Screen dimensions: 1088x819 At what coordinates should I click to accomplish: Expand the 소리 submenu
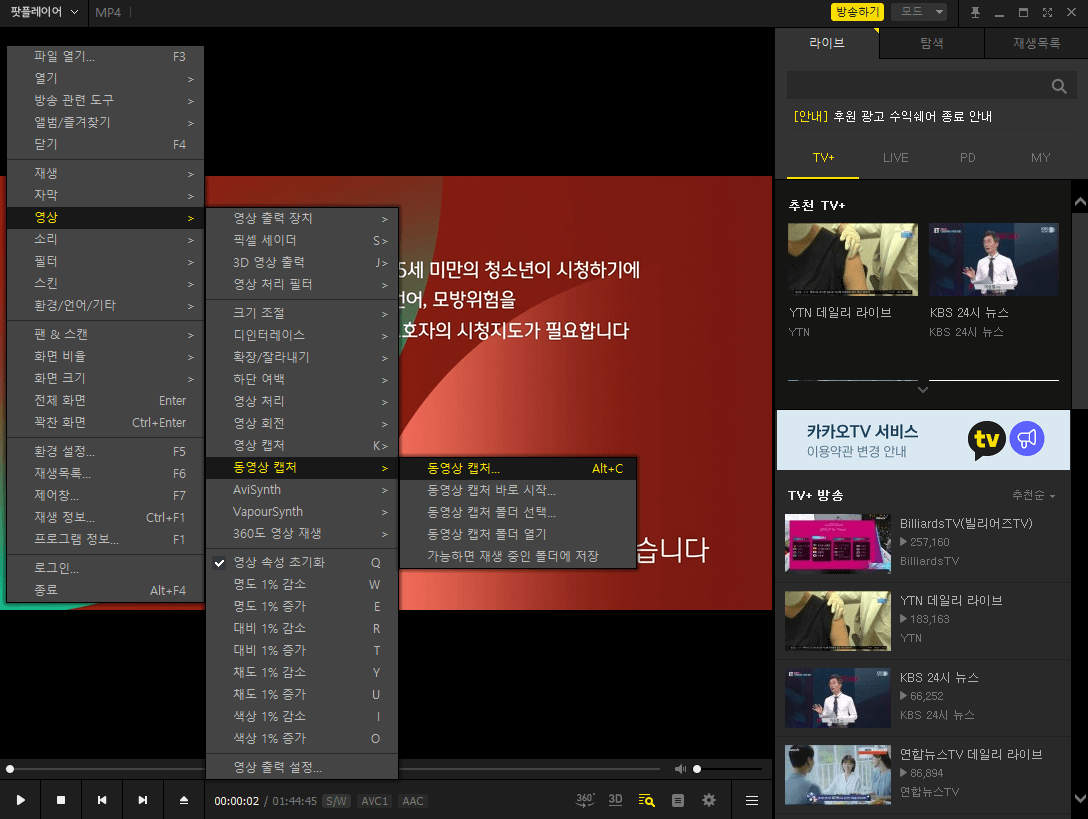pyautogui.click(x=105, y=239)
